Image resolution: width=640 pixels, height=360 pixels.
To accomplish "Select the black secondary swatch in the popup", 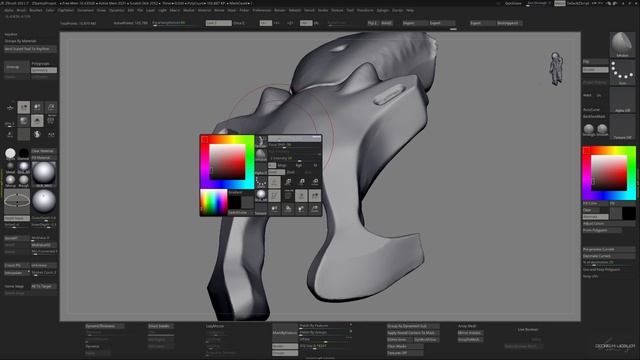I will point(234,202).
